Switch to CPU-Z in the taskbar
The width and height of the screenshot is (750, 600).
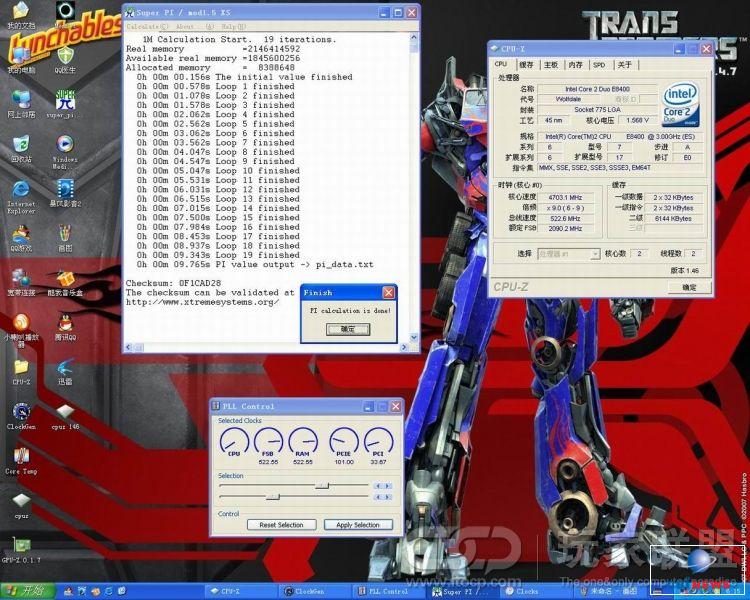[239, 591]
